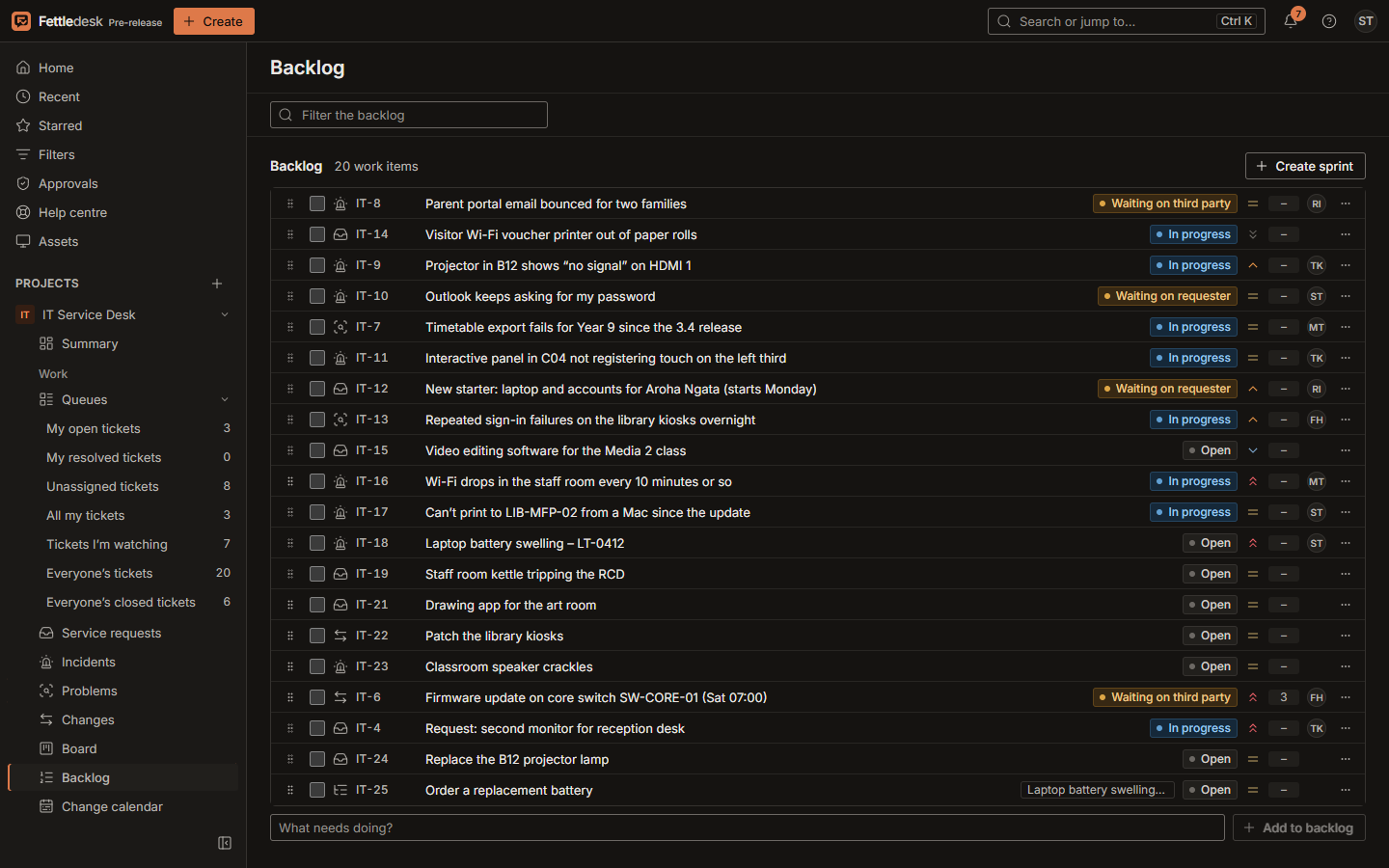This screenshot has height=868, width=1389.
Task: Click the high priority icon on IT-12
Action: point(1253,389)
